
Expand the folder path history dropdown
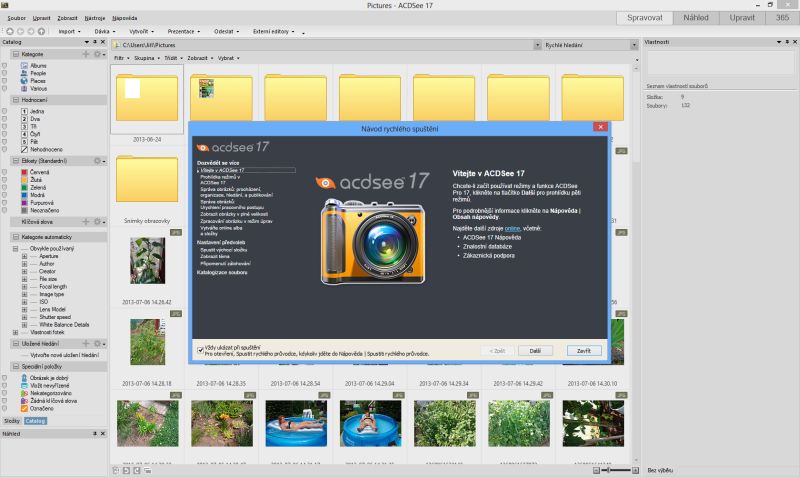click(537, 45)
